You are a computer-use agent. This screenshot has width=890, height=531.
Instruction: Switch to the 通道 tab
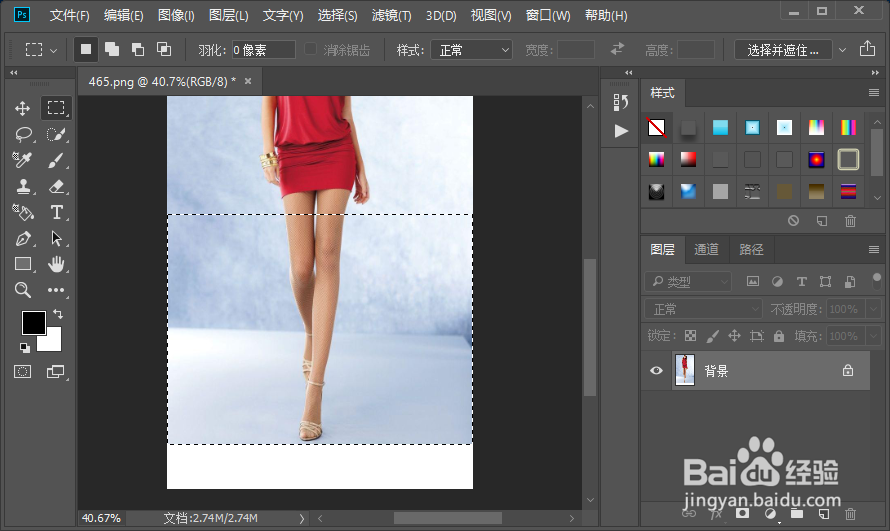pos(706,249)
